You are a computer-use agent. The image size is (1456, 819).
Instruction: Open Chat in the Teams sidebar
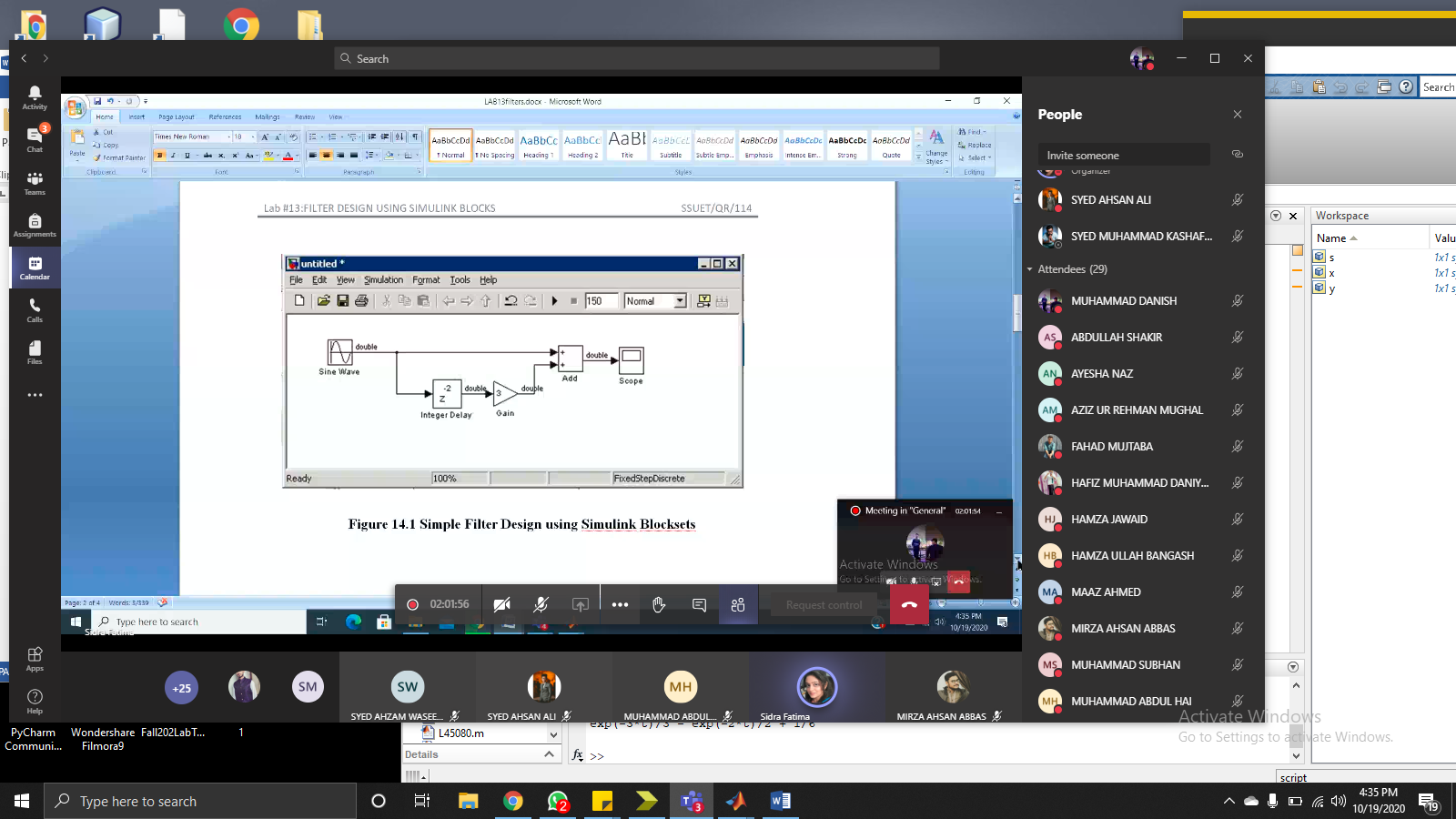pyautogui.click(x=35, y=138)
